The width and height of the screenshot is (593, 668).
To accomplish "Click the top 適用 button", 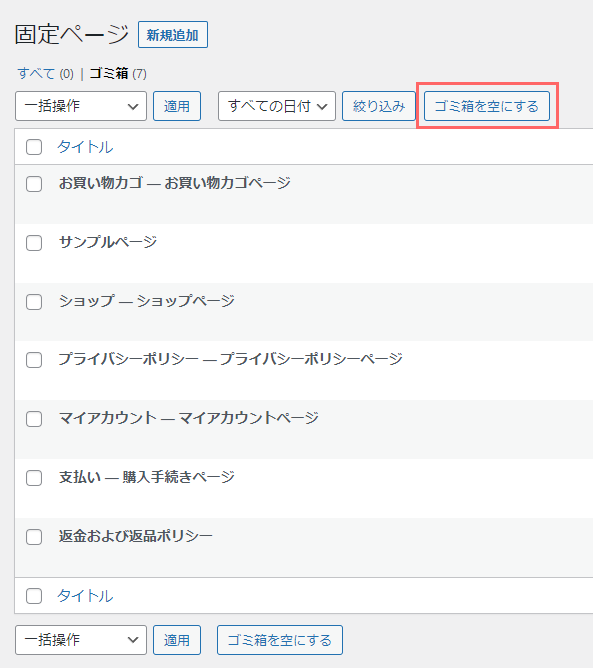I will (x=177, y=106).
